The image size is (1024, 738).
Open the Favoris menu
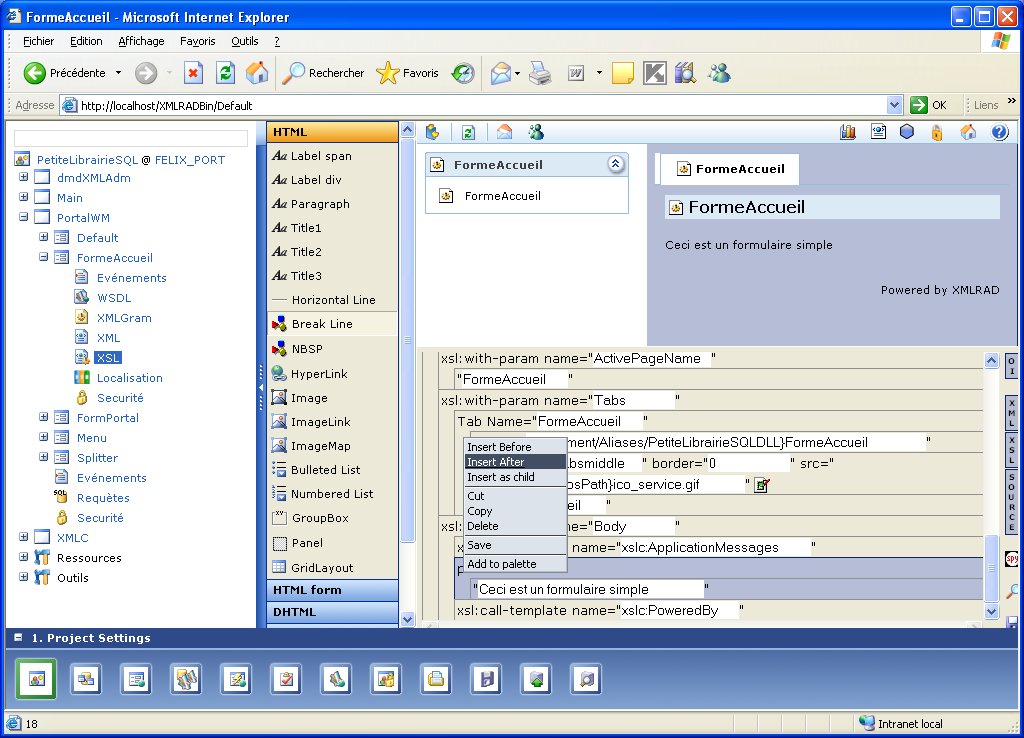(x=197, y=41)
